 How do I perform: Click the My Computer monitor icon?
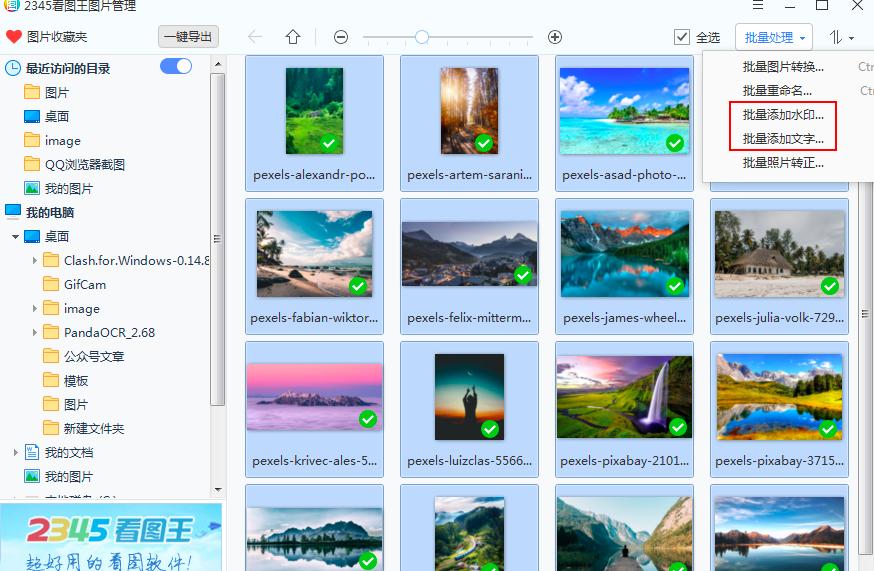pos(13,211)
